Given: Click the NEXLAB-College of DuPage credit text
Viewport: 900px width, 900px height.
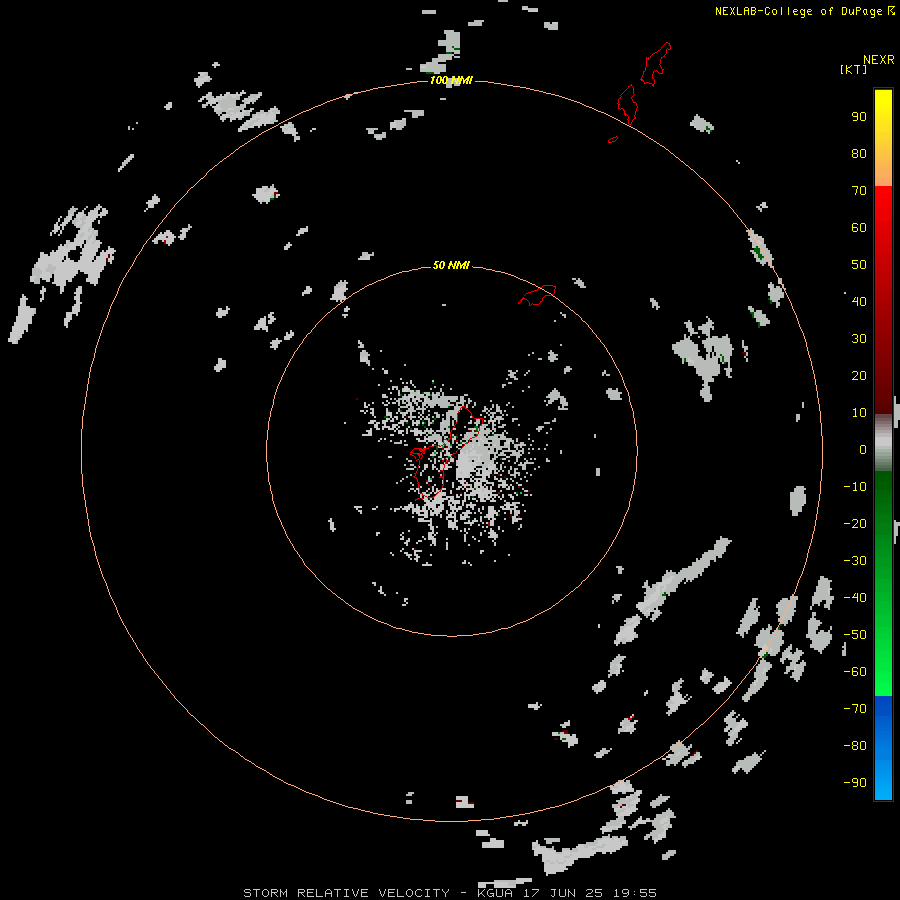Looking at the screenshot, I should pyautogui.click(x=798, y=11).
